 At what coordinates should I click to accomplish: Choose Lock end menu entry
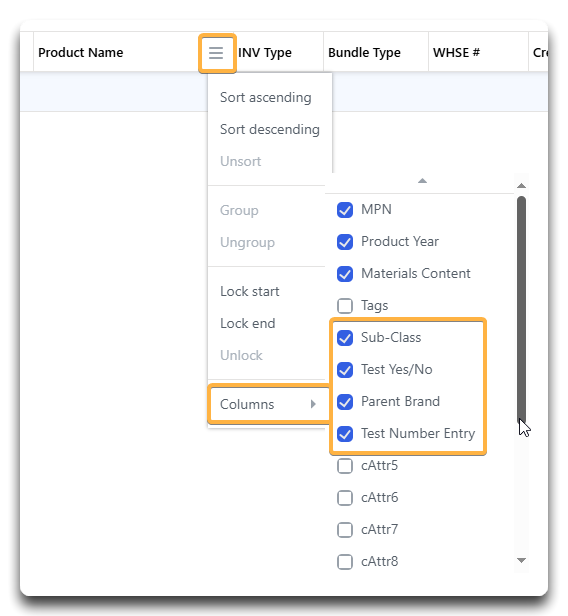click(x=247, y=323)
